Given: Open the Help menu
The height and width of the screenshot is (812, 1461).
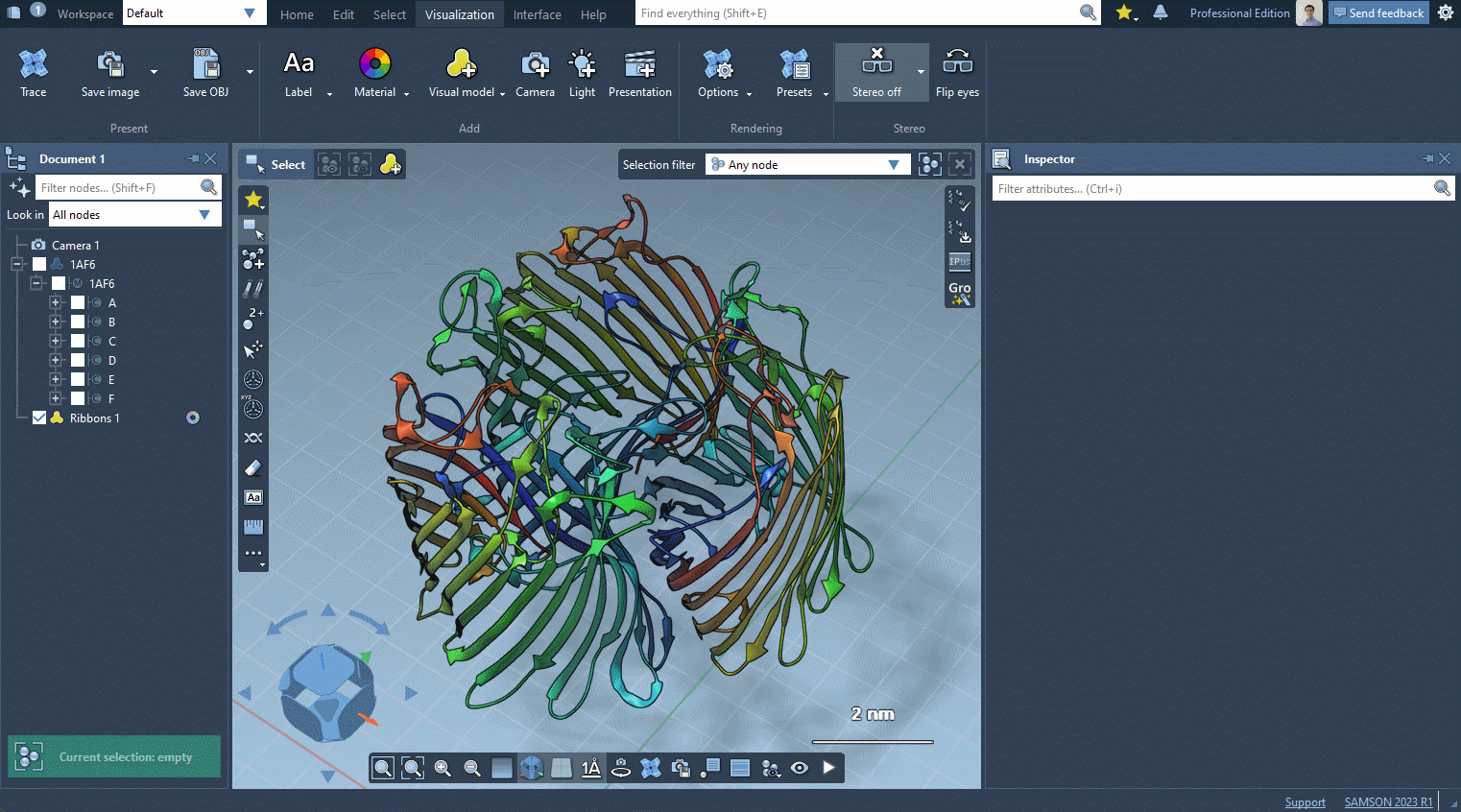Looking at the screenshot, I should (x=593, y=13).
